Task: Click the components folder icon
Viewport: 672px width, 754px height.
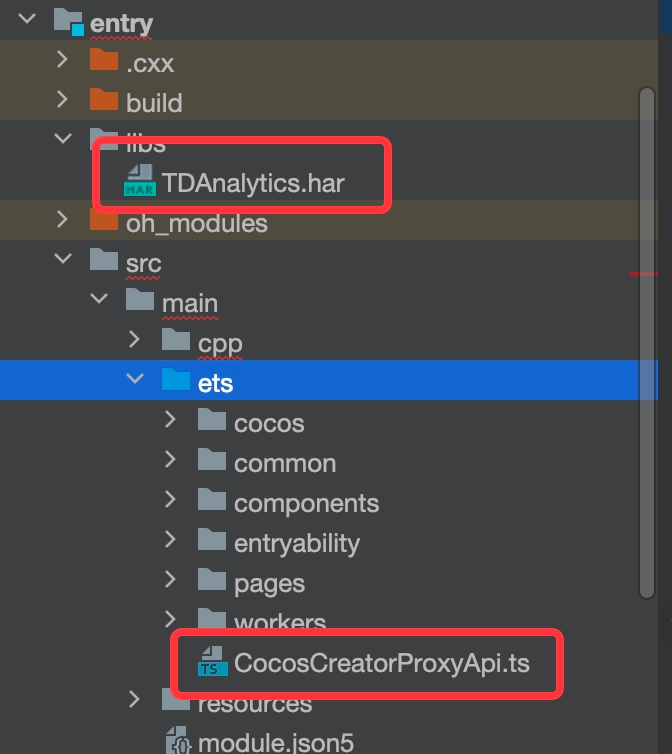Action: point(212,499)
